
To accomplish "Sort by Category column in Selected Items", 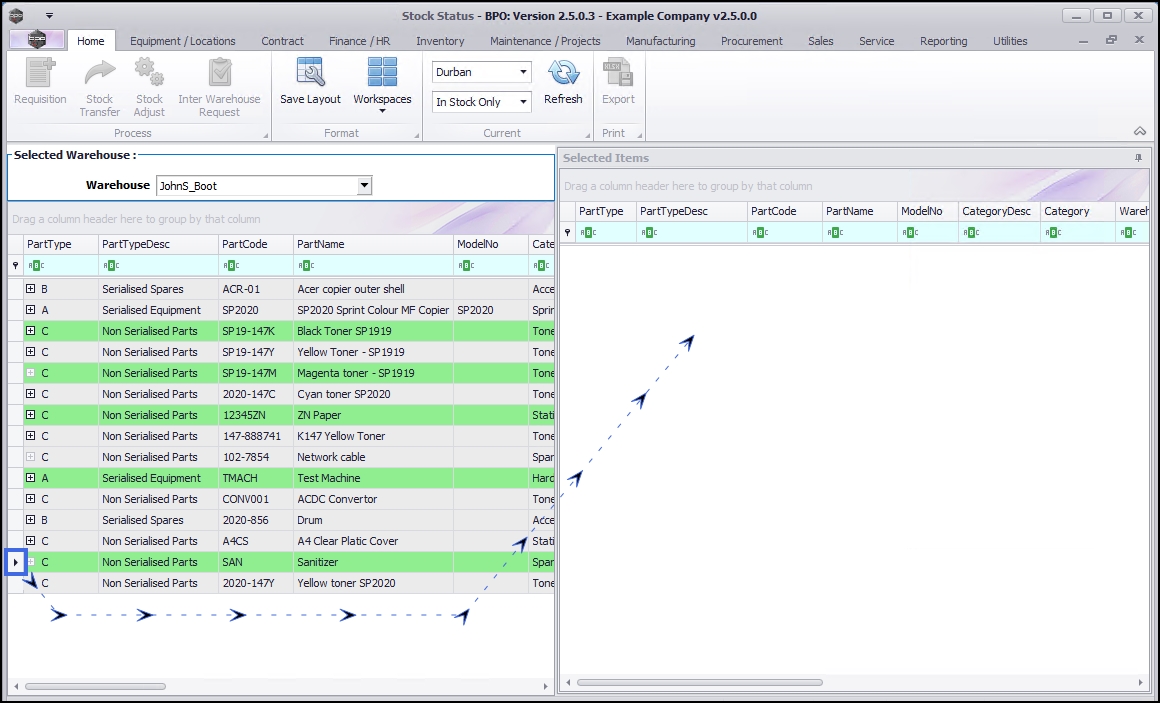I will pos(1078,211).
